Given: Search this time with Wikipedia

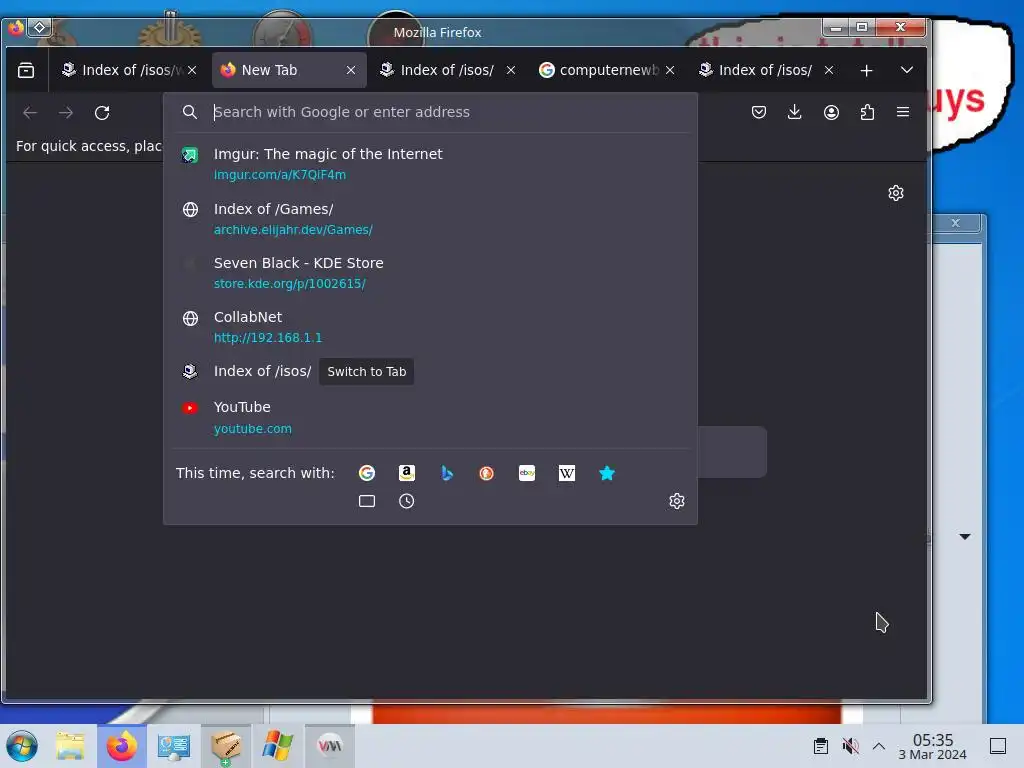Looking at the screenshot, I should [567, 473].
